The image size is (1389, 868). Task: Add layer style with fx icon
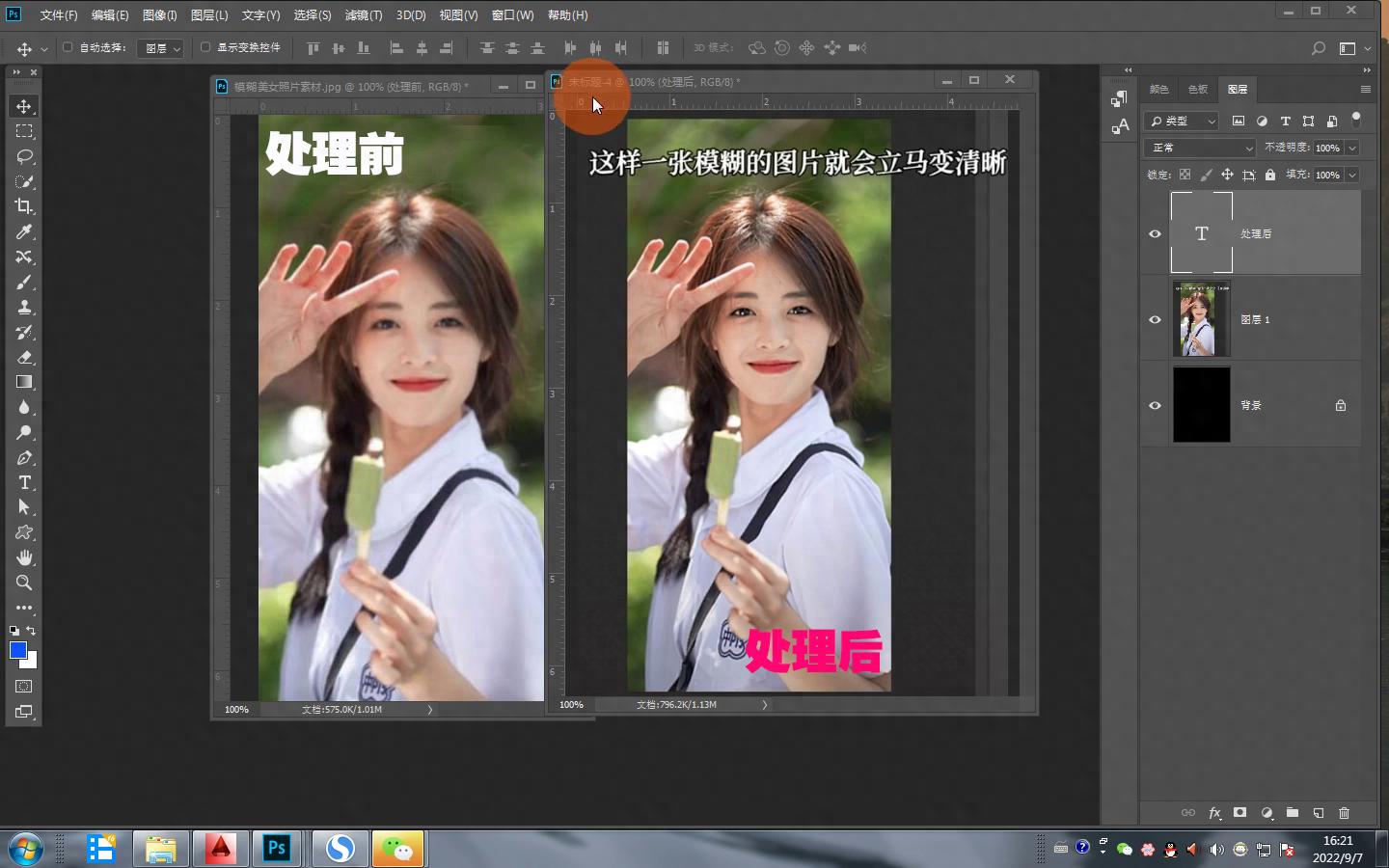(x=1214, y=813)
